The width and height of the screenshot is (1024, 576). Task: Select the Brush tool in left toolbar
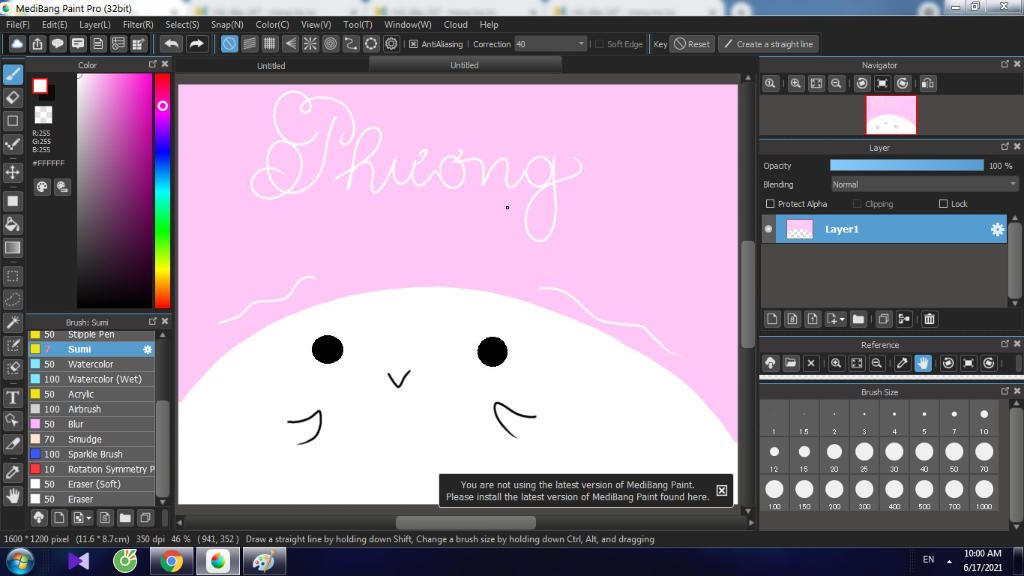tap(13, 74)
